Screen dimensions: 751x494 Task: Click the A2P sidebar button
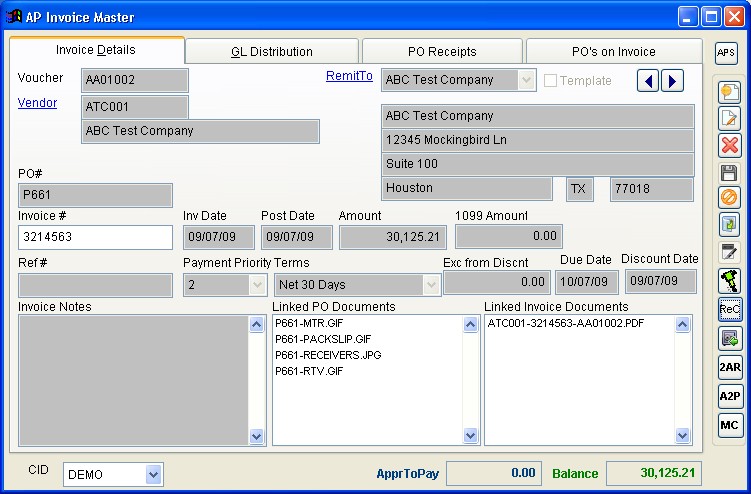click(729, 396)
